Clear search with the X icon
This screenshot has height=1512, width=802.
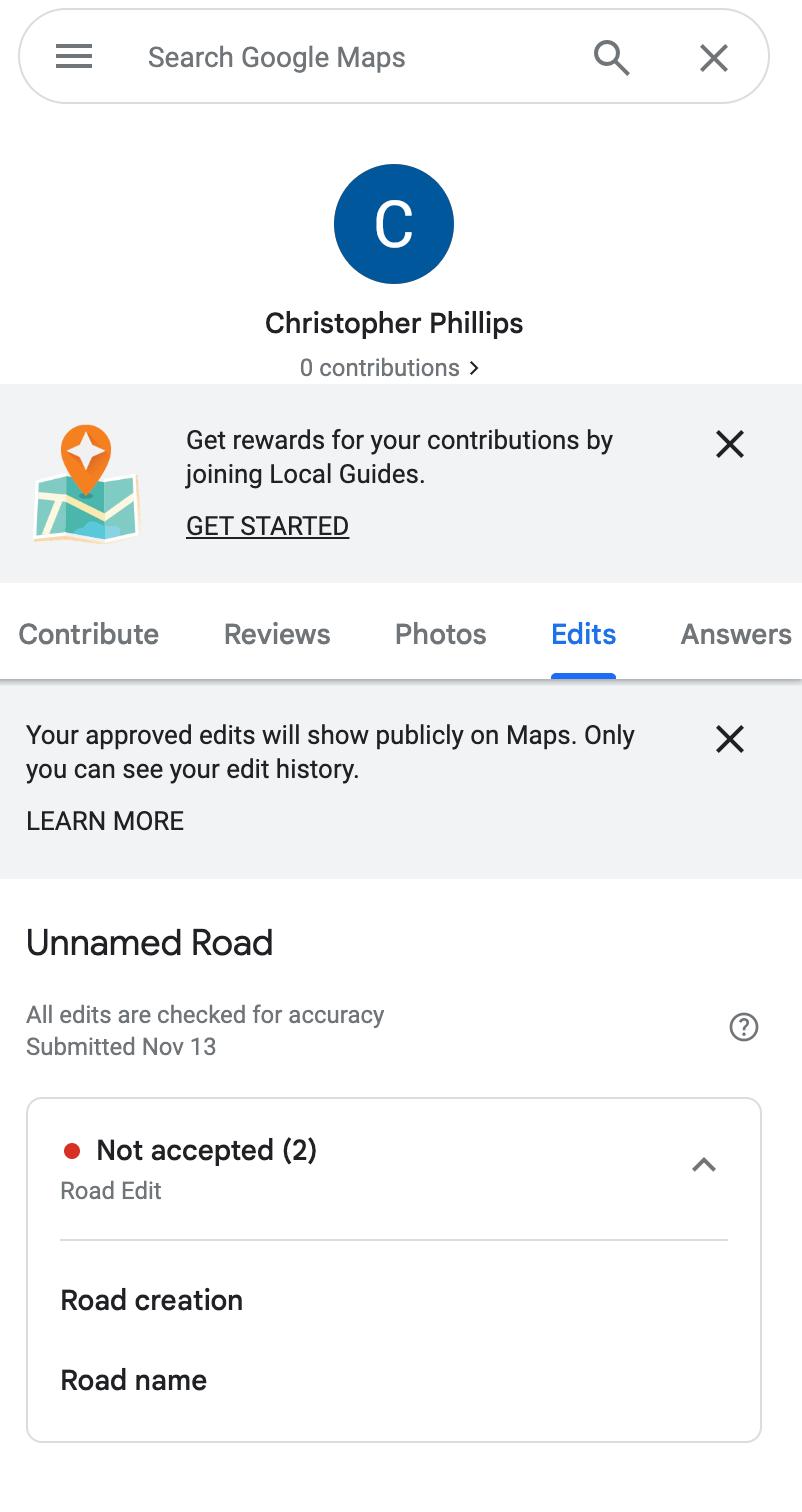[x=713, y=58]
